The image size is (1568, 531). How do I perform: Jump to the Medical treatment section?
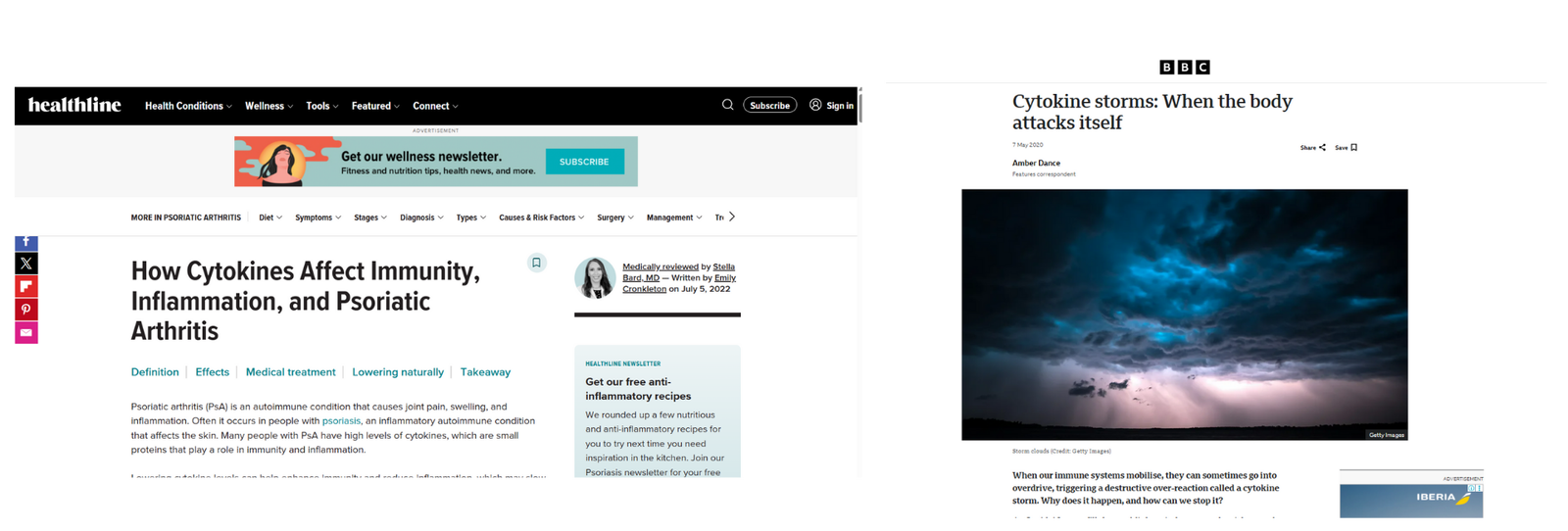(x=290, y=372)
